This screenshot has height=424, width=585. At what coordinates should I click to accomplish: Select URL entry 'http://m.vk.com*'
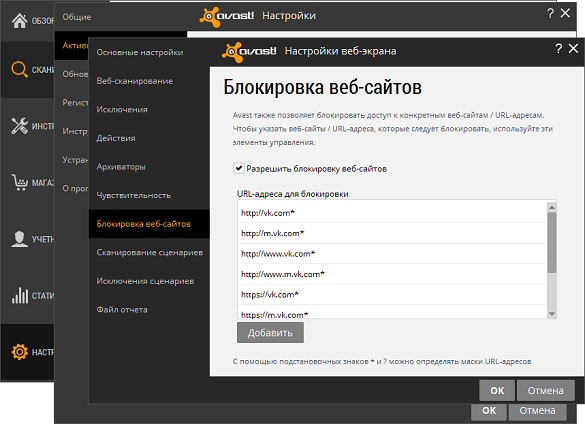pos(392,233)
